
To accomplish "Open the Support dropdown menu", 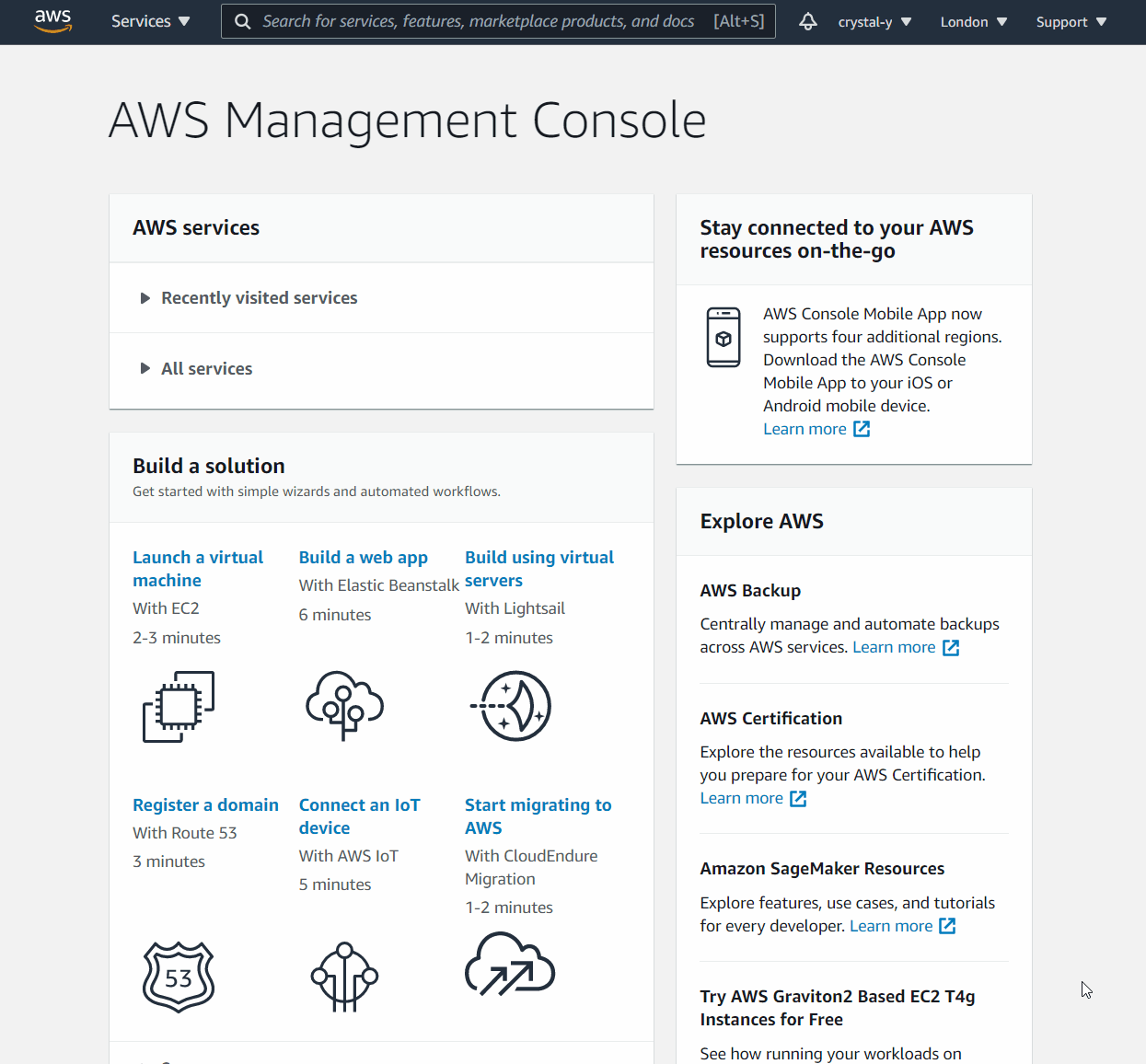I will point(1071,22).
